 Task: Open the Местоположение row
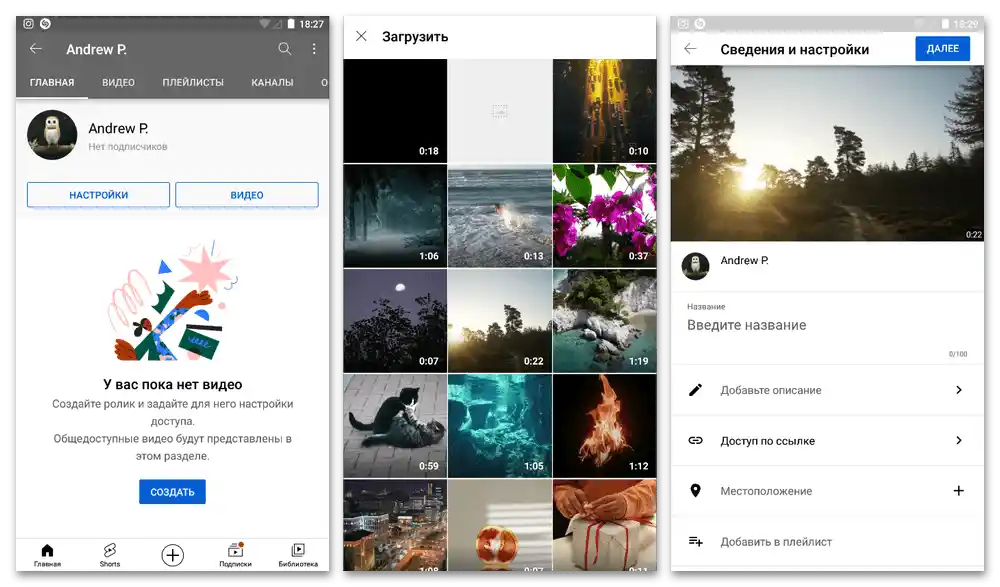[x=827, y=491]
